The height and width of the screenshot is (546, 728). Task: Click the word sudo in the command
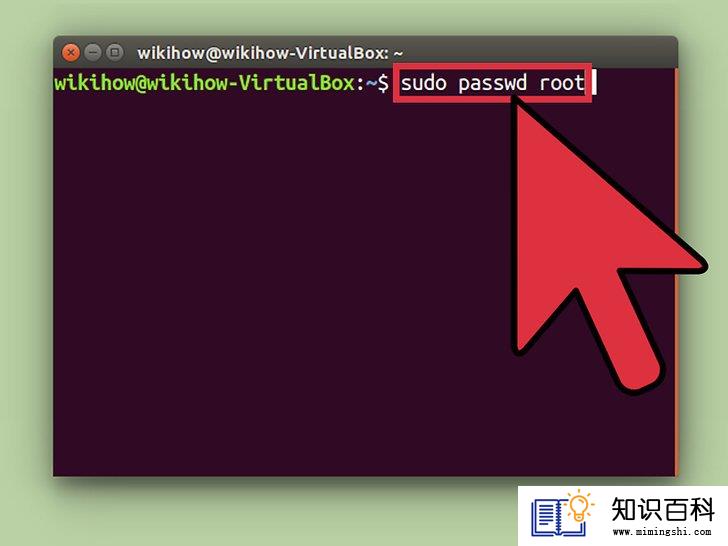[424, 84]
